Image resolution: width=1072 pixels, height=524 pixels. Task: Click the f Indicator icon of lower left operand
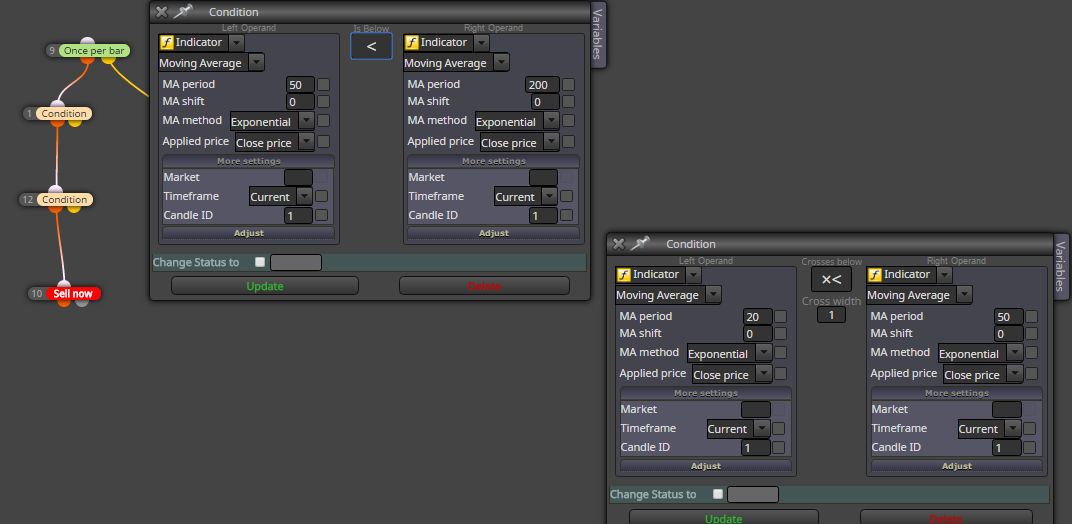pos(624,274)
